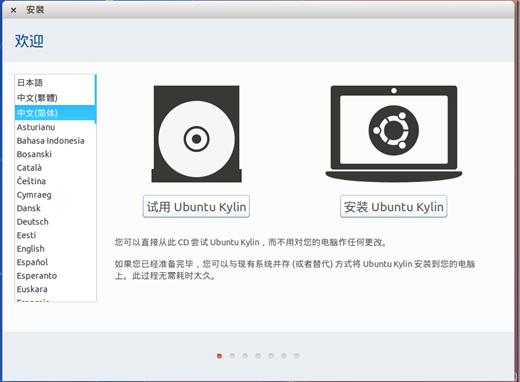Click the language list scrollbar
Viewport: 520px width, 382px height.
coord(95,99)
